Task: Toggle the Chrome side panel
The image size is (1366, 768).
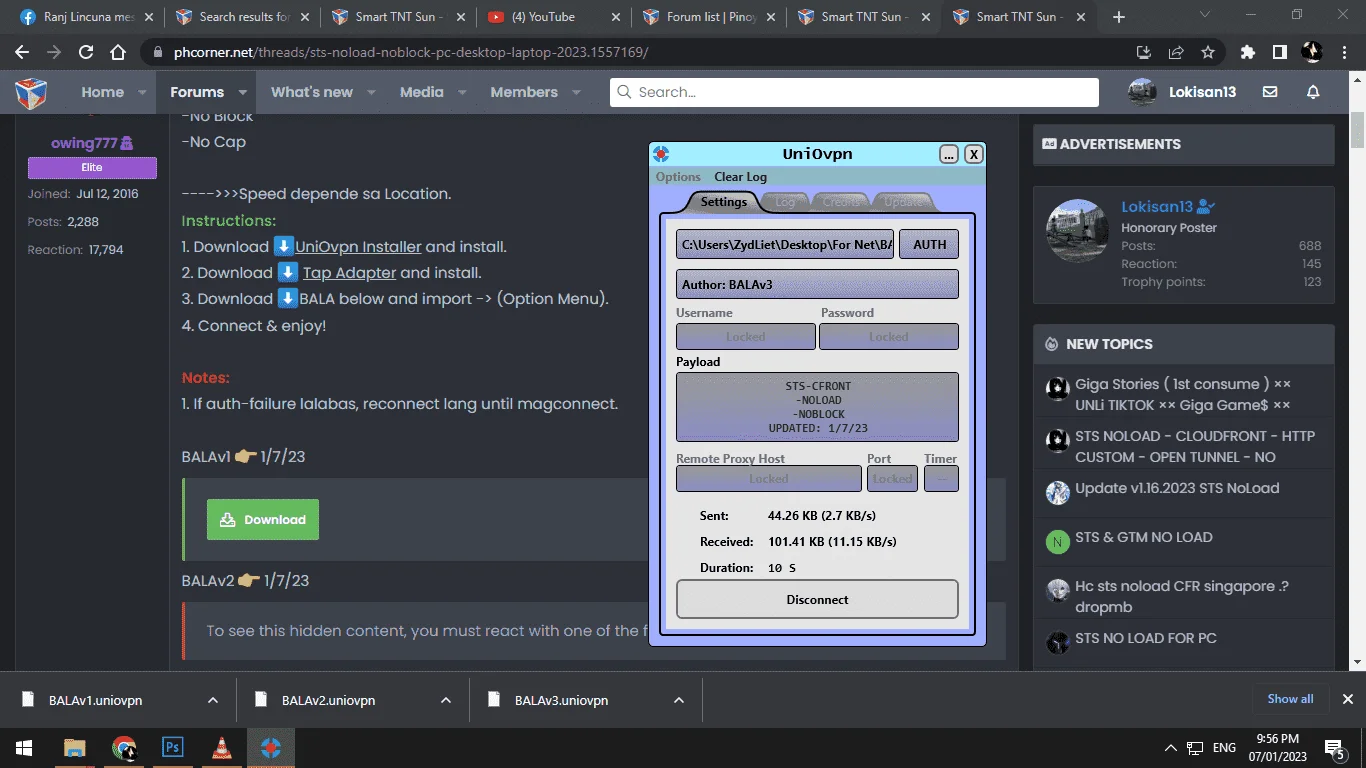Action: coord(1279,52)
